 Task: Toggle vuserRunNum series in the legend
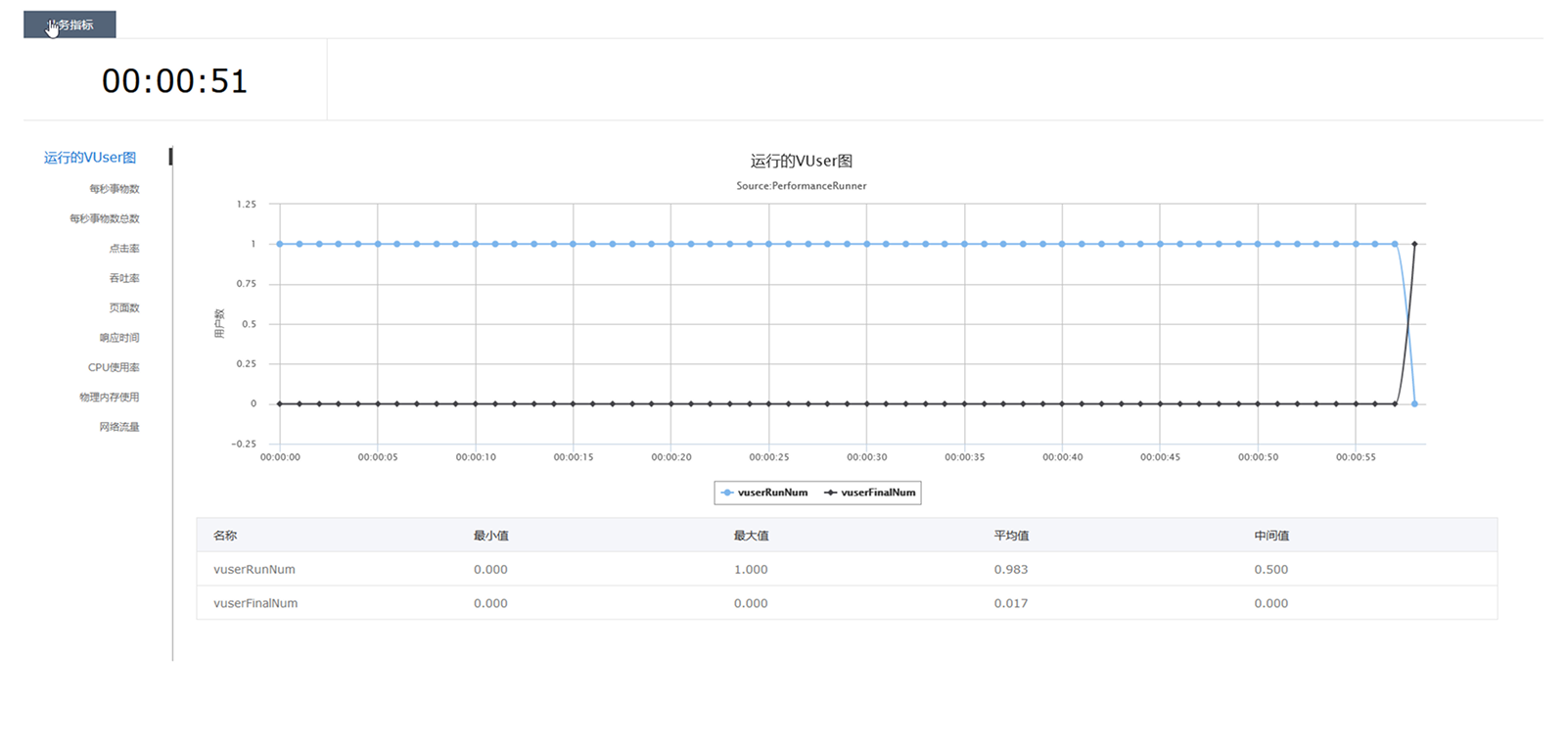coord(765,493)
